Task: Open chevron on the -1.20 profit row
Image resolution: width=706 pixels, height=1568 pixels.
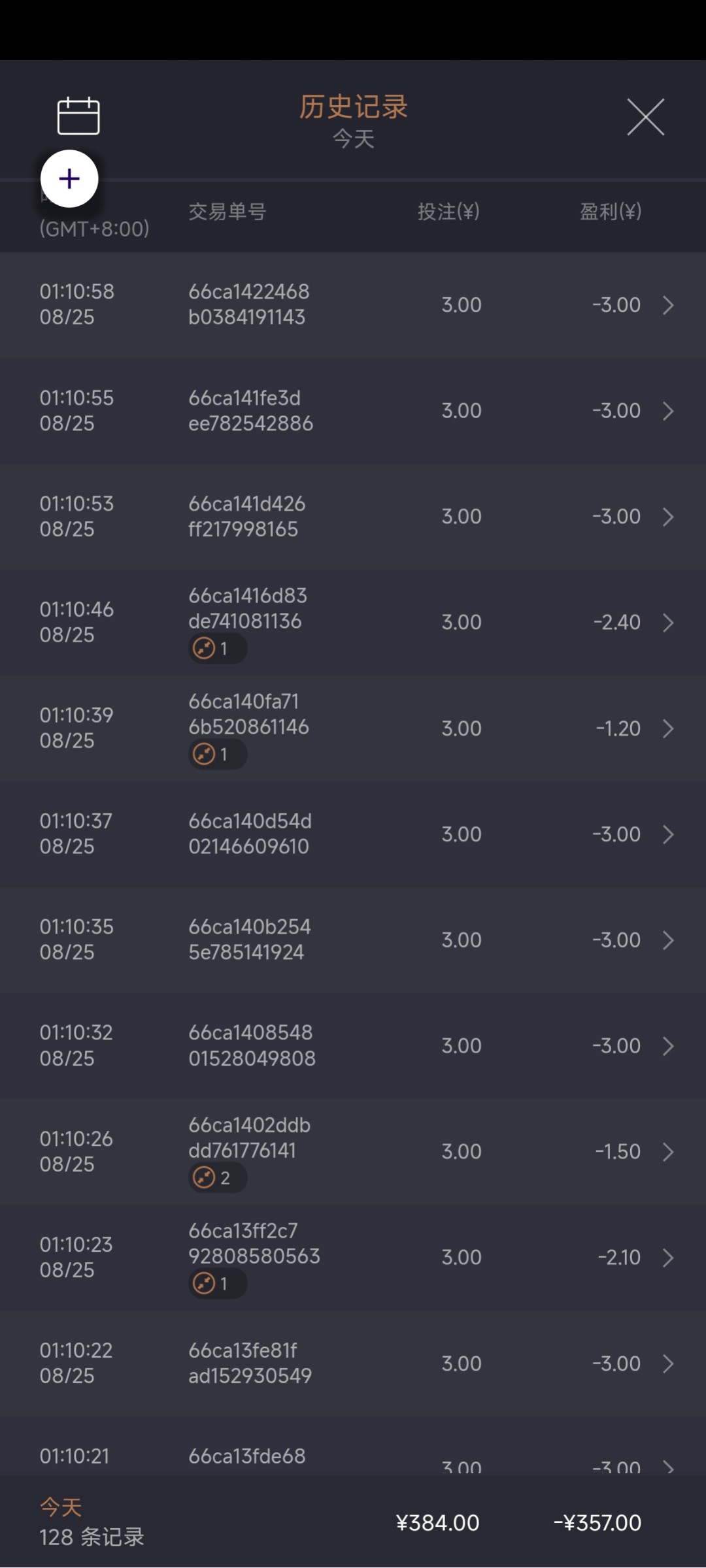Action: click(668, 728)
